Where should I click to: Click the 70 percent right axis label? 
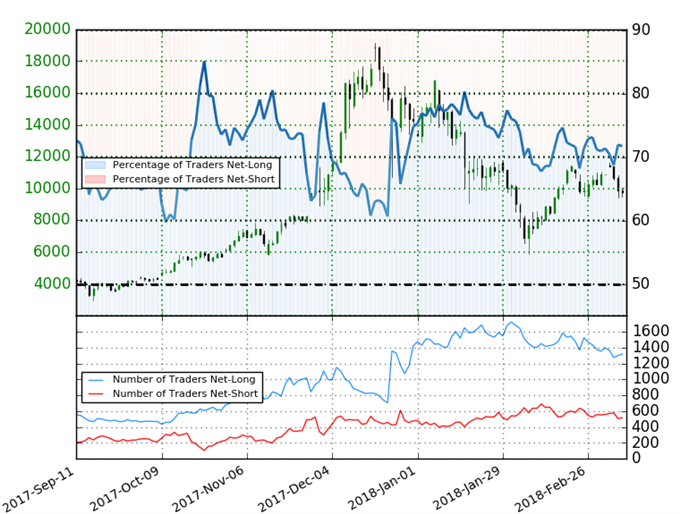click(x=641, y=157)
